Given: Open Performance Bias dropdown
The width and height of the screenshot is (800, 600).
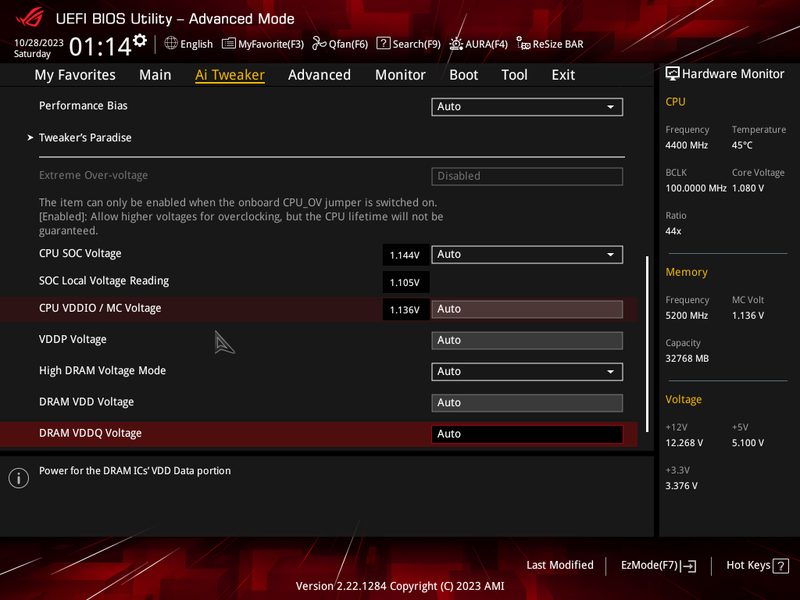Looking at the screenshot, I should [x=527, y=107].
